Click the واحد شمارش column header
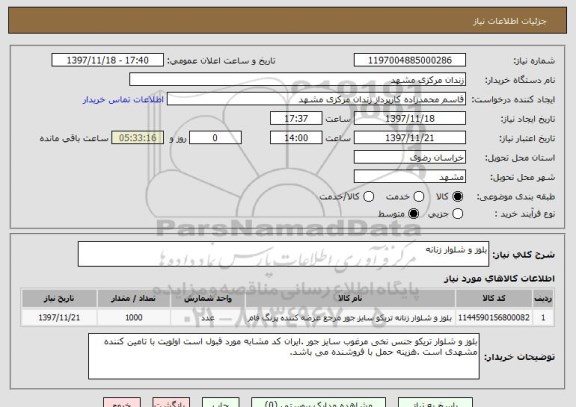The image size is (576, 407). (x=208, y=298)
